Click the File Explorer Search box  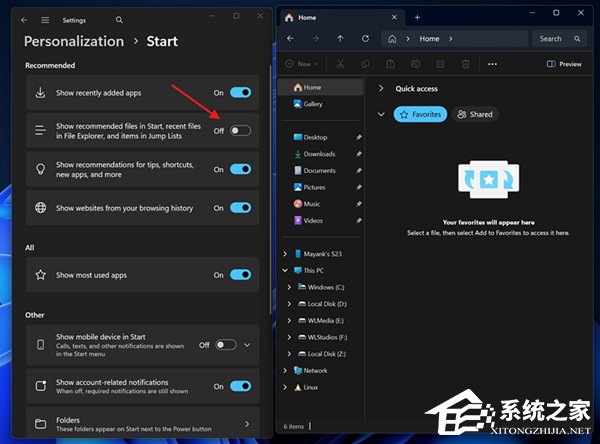point(559,39)
